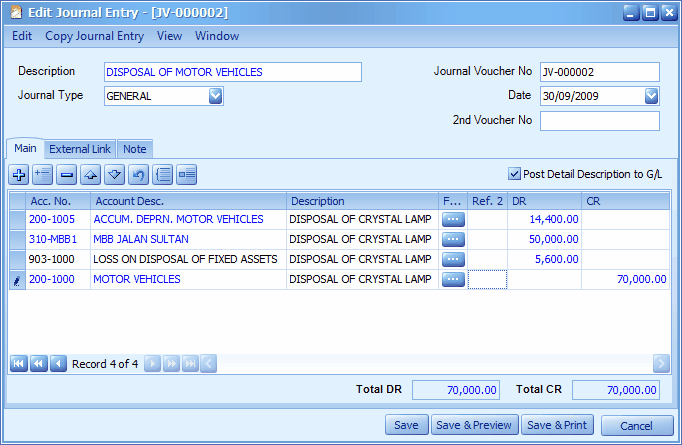Click the CR amount 70,000.00 cell
Screen dimensions: 682x445
click(x=625, y=279)
